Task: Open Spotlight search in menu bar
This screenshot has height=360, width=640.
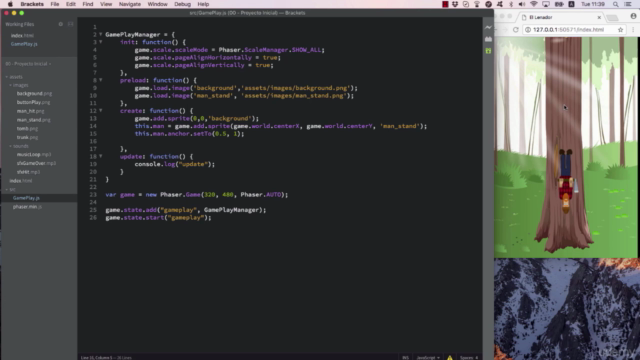Action: 616,4
